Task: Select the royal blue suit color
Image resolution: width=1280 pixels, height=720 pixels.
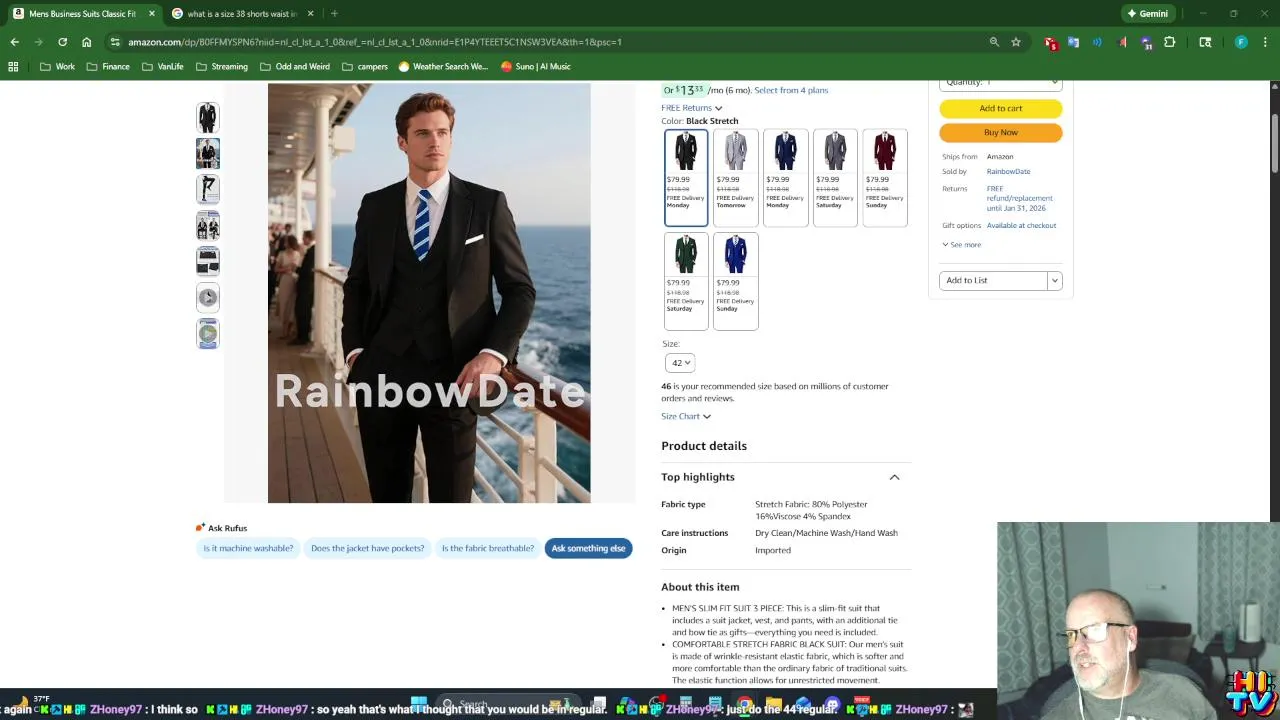Action: (735, 281)
